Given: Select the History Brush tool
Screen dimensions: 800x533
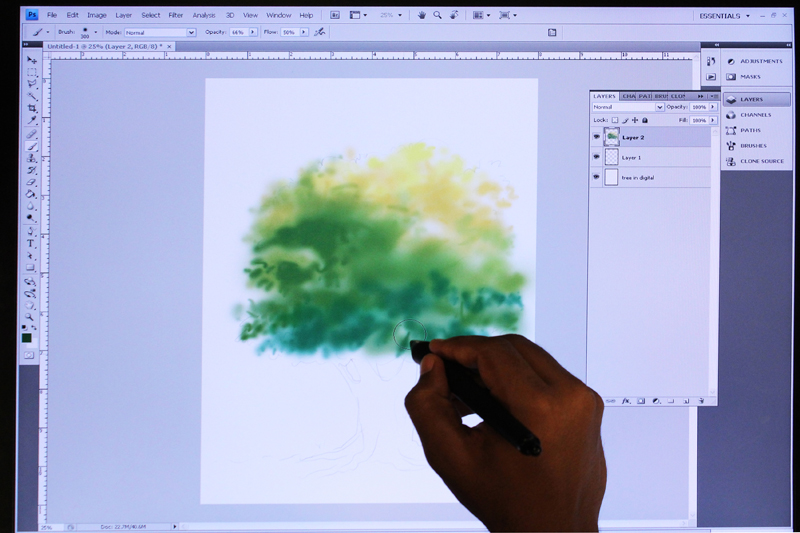Looking at the screenshot, I should (x=32, y=170).
